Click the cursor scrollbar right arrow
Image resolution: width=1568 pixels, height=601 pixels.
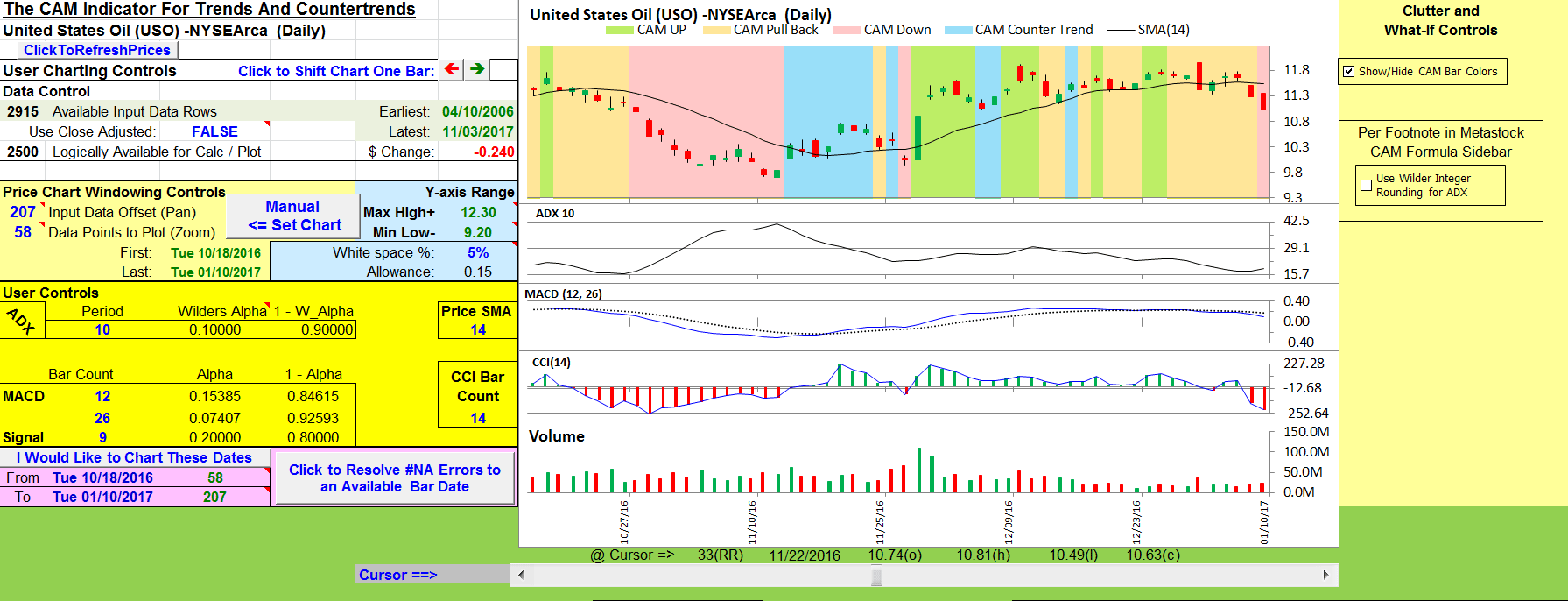point(1326,576)
